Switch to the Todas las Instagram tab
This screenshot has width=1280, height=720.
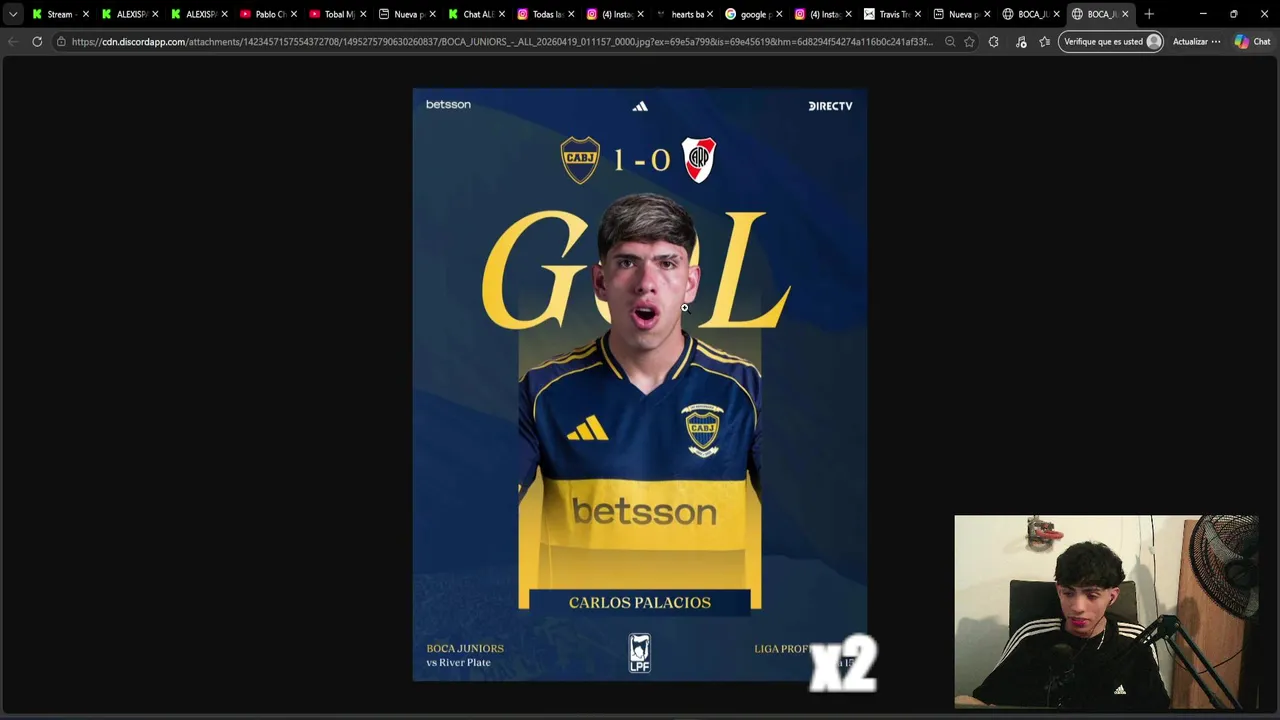pos(546,14)
